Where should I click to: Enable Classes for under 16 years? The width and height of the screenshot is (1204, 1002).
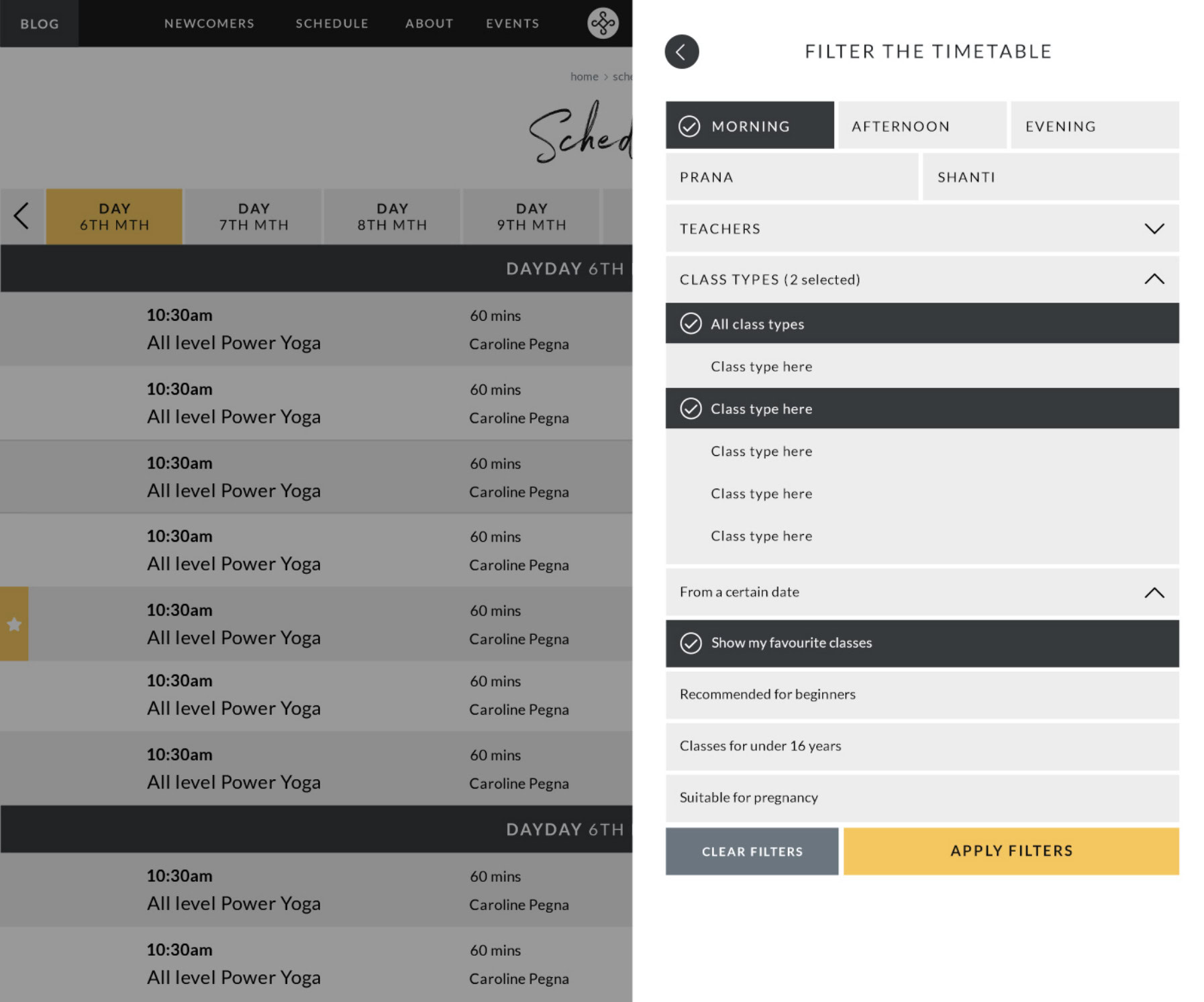pos(922,746)
